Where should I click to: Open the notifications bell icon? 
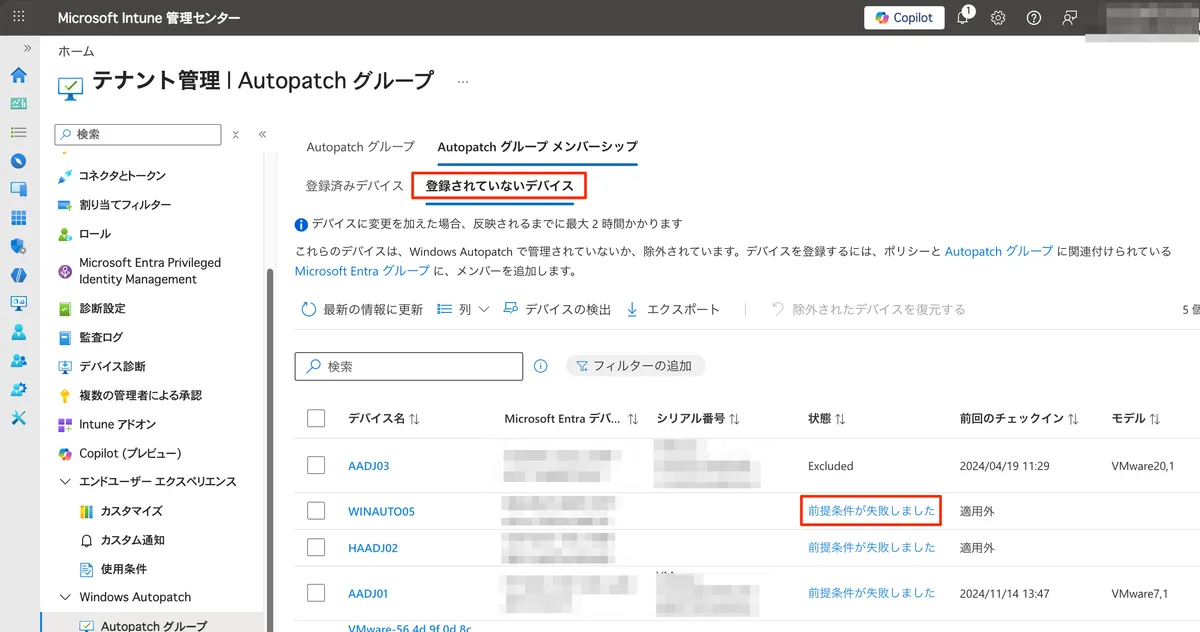tap(963, 18)
